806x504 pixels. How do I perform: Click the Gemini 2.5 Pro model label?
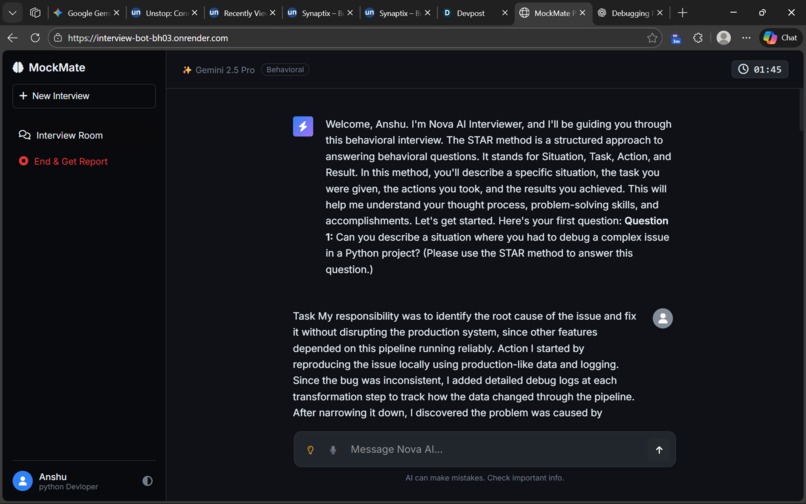pos(225,70)
